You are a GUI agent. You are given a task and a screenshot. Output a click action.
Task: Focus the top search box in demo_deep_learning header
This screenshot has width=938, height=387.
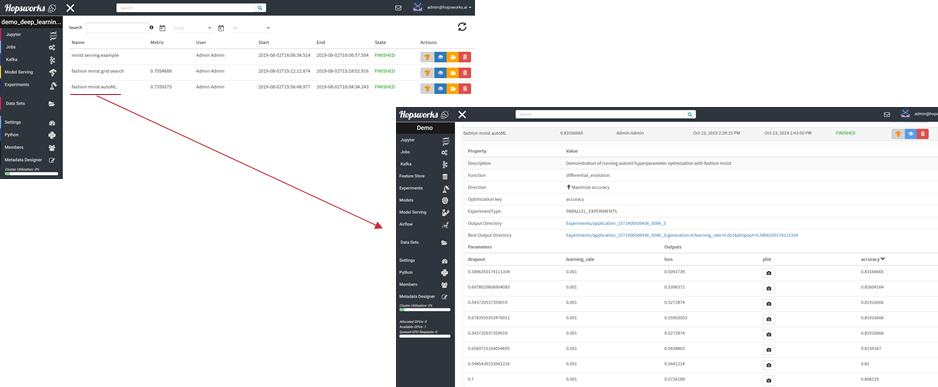tap(186, 8)
